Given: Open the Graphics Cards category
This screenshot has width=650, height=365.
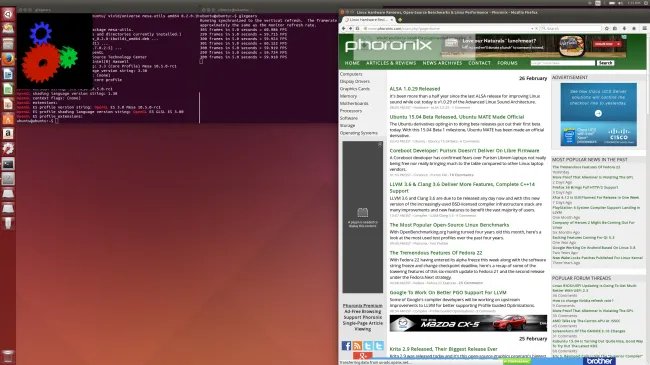Looking at the screenshot, I should click(354, 89).
